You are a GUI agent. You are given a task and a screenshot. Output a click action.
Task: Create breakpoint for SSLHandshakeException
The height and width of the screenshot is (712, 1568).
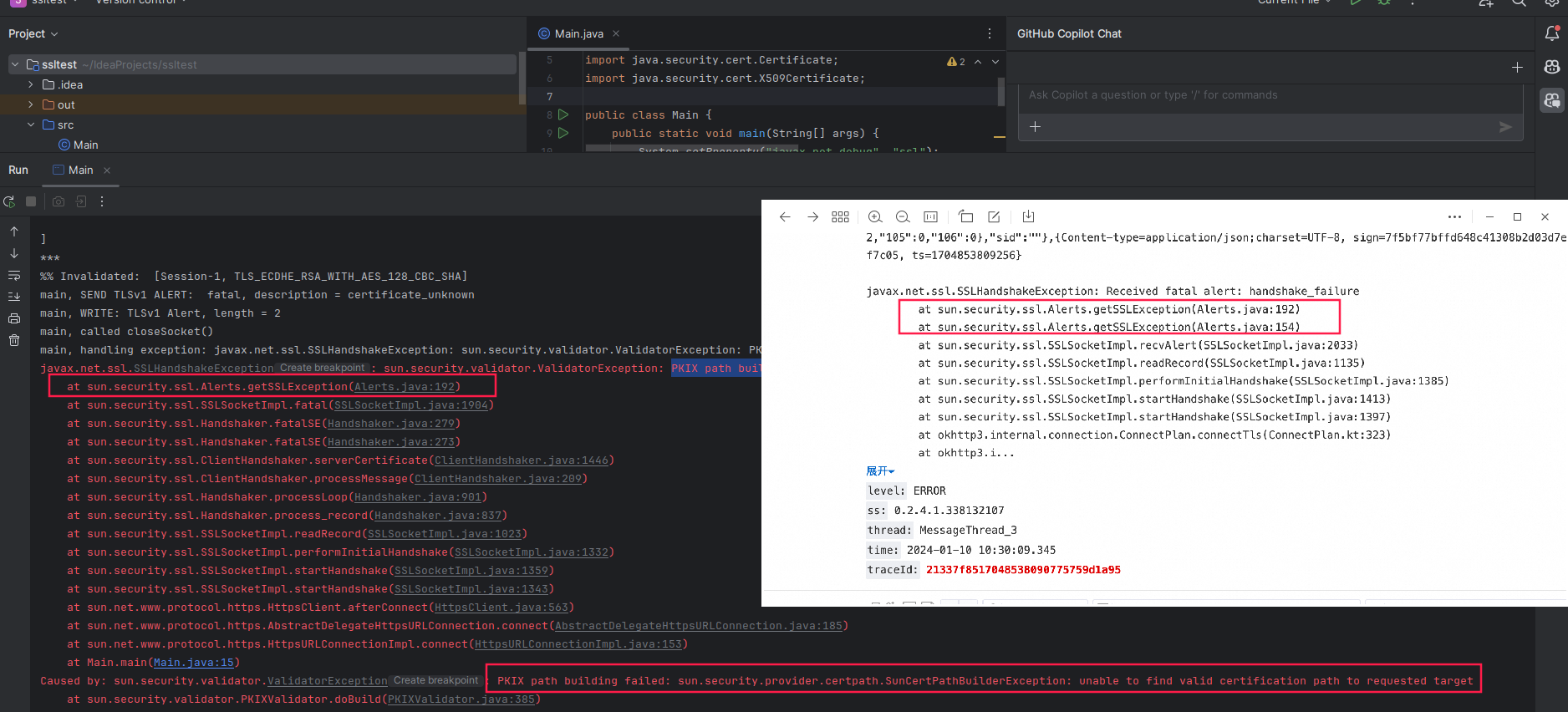322,368
